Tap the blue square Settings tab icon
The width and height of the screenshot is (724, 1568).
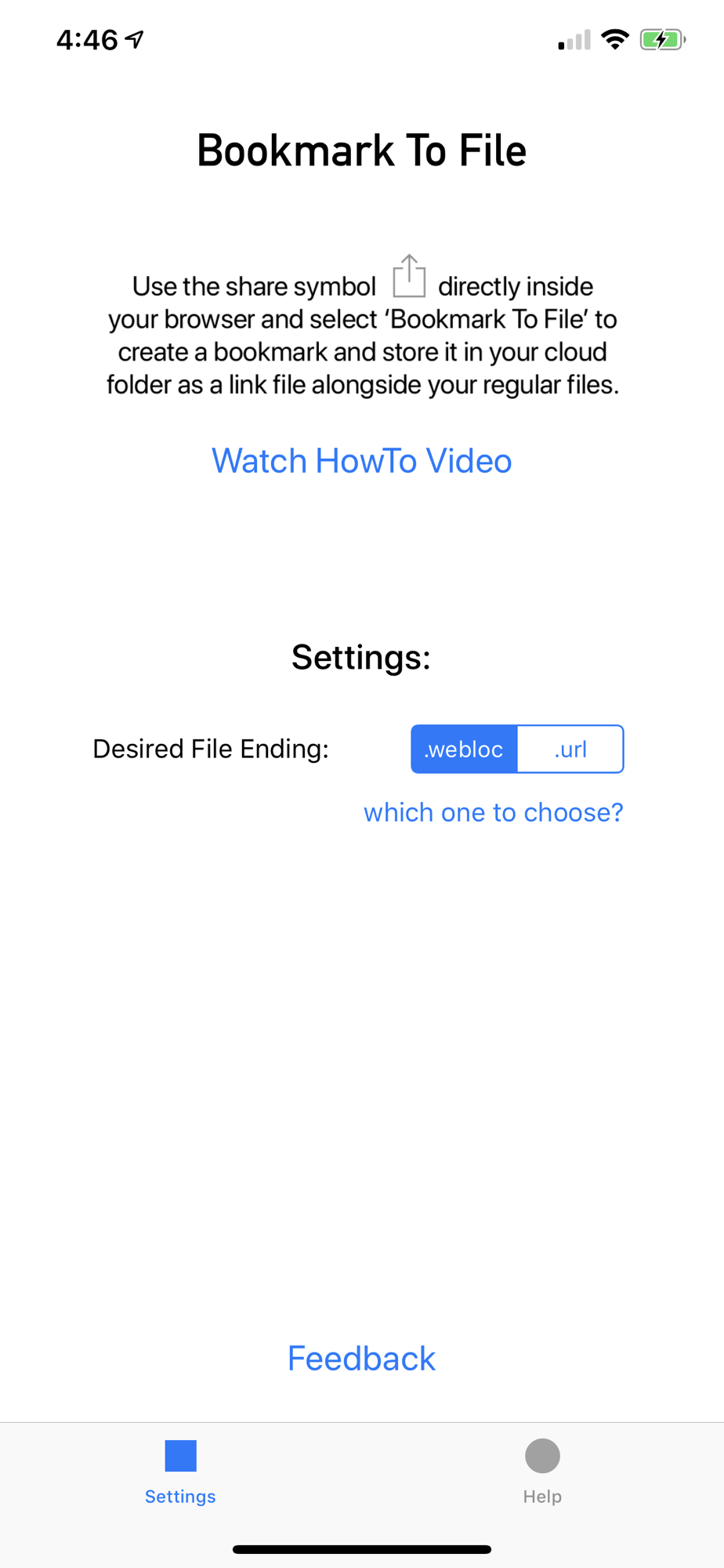tap(180, 1456)
